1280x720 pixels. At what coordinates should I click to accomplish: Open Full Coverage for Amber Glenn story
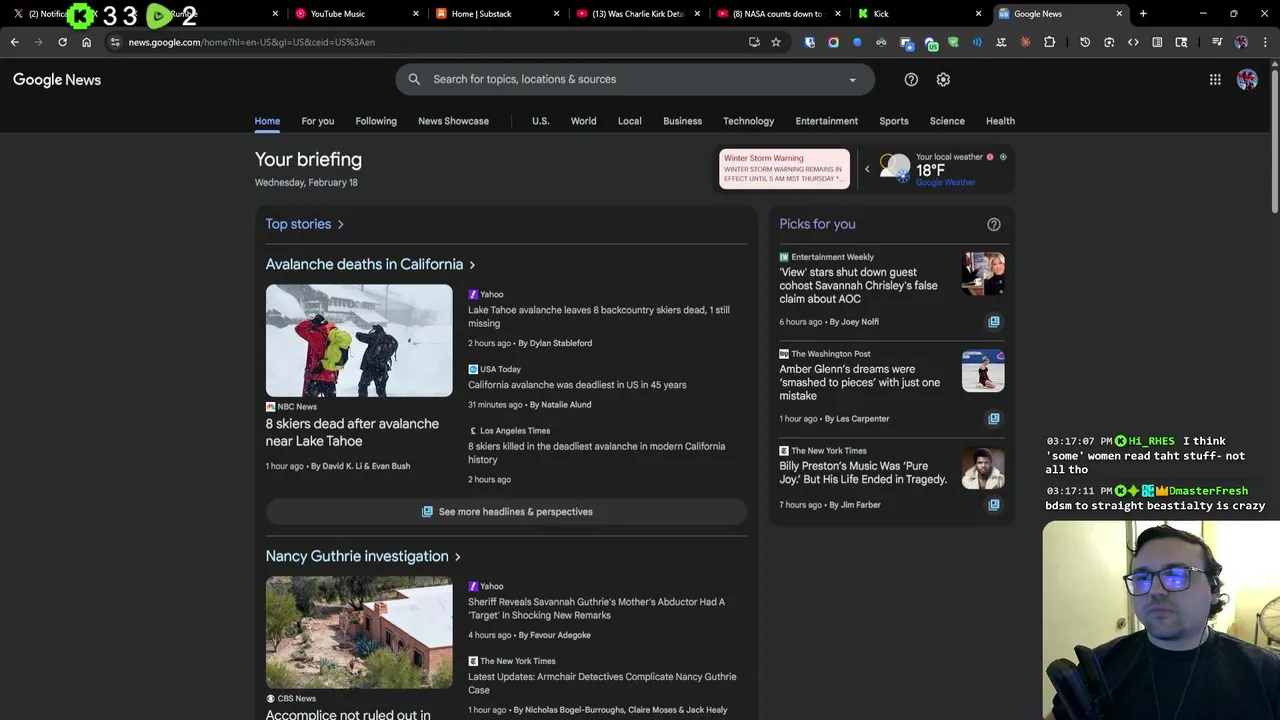click(993, 419)
